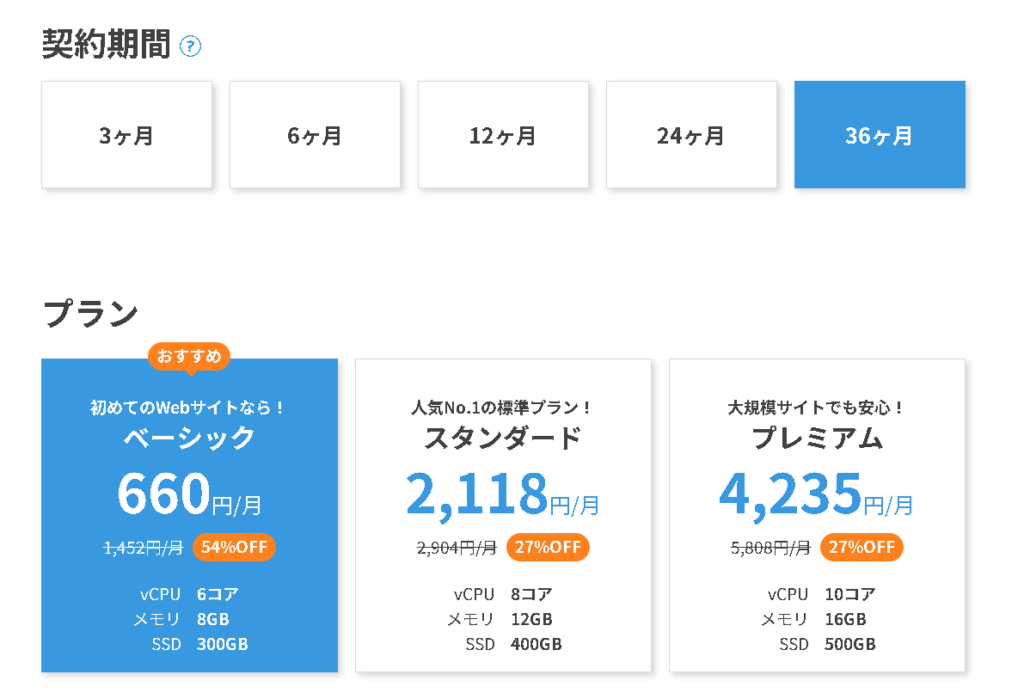Click the 27%OFF badge on プレミアム plan

[x=862, y=547]
